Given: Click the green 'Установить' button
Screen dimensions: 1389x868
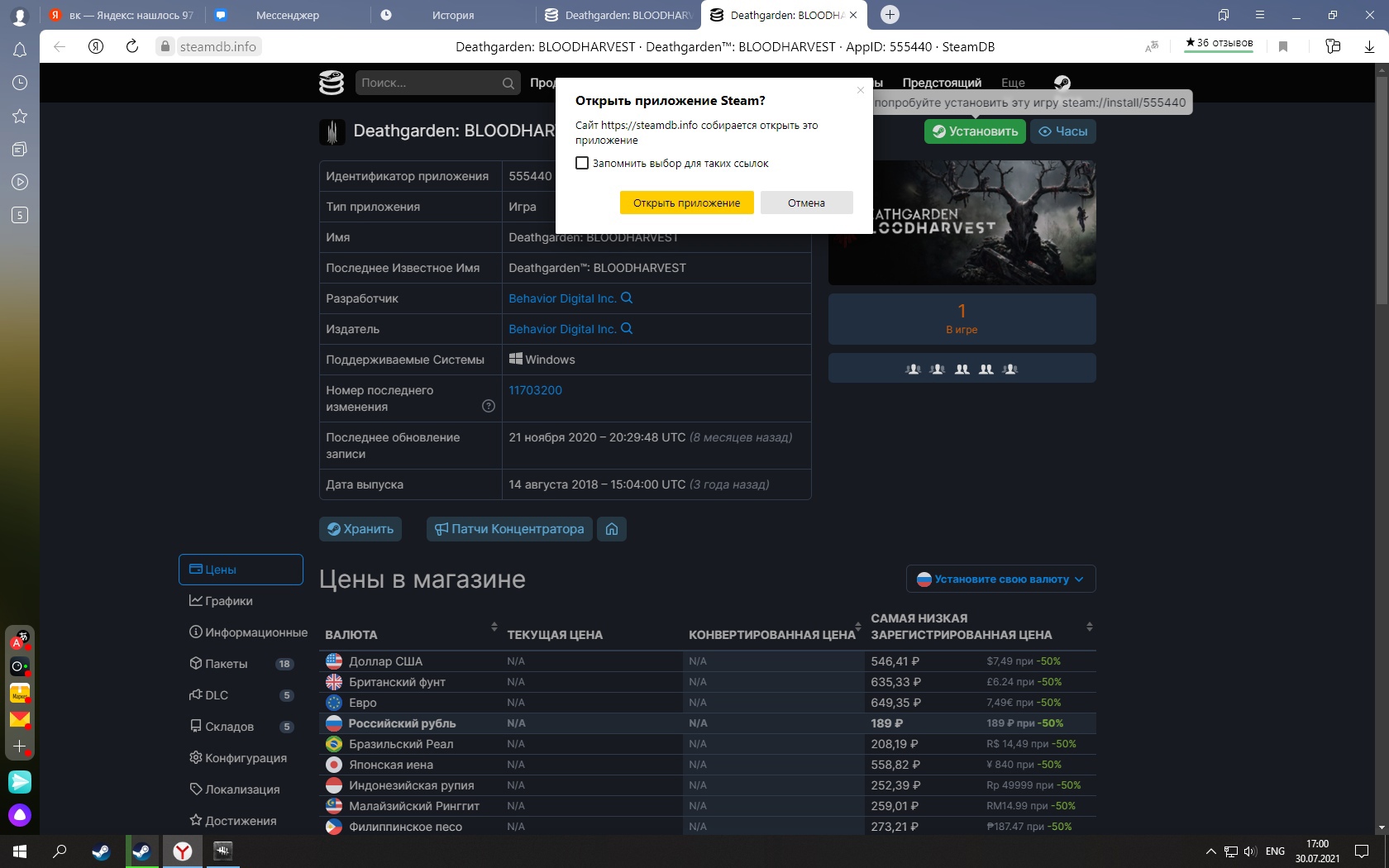Looking at the screenshot, I should click(975, 131).
